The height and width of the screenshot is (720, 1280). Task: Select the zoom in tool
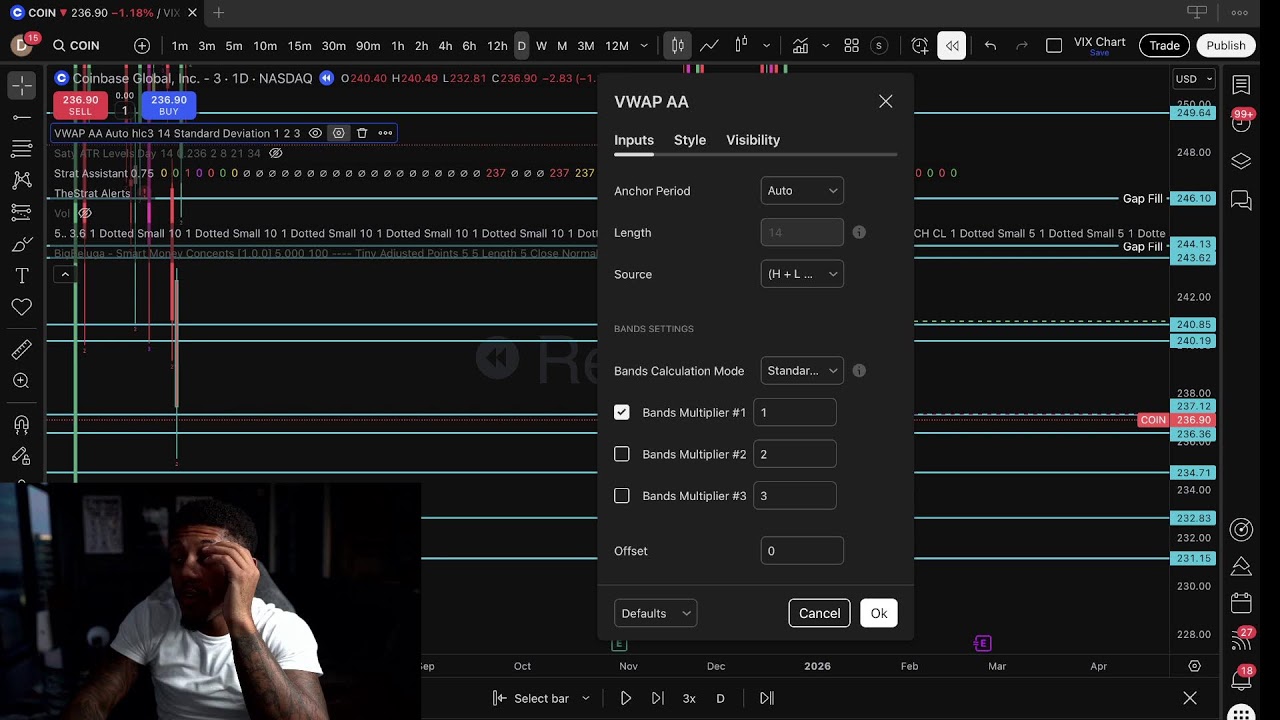21,381
